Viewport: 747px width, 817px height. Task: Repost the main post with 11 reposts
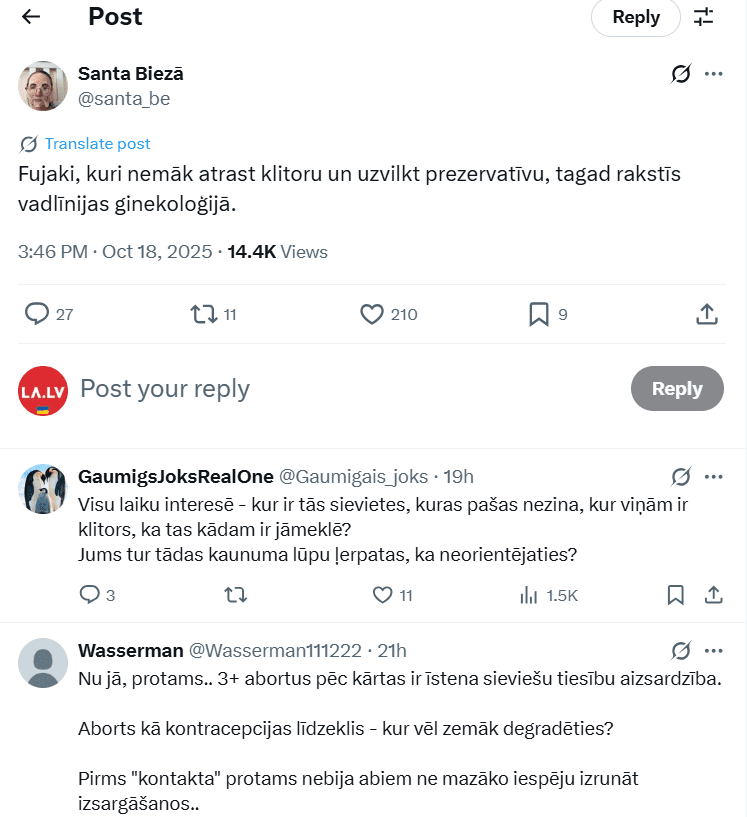coord(203,314)
